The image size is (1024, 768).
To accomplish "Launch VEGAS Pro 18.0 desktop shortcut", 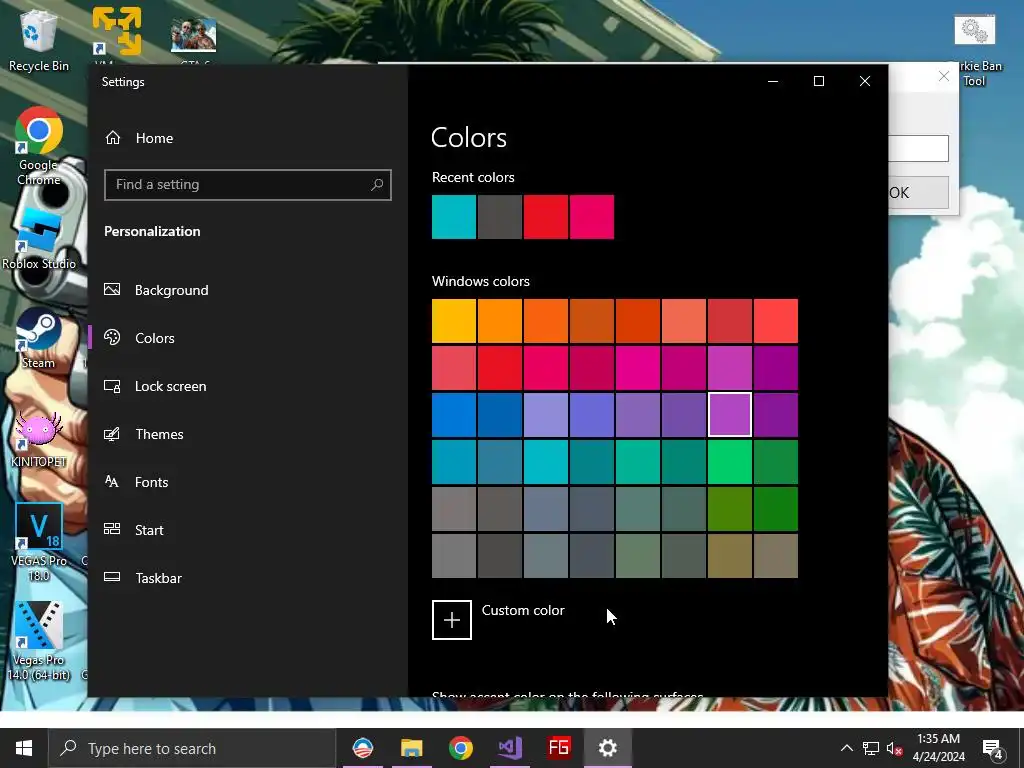I will click(39, 542).
